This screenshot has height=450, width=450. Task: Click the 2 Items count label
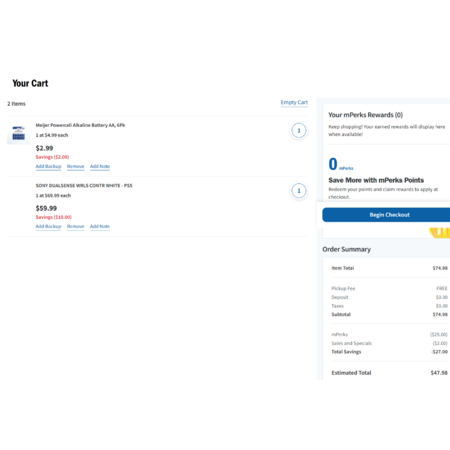click(x=16, y=104)
